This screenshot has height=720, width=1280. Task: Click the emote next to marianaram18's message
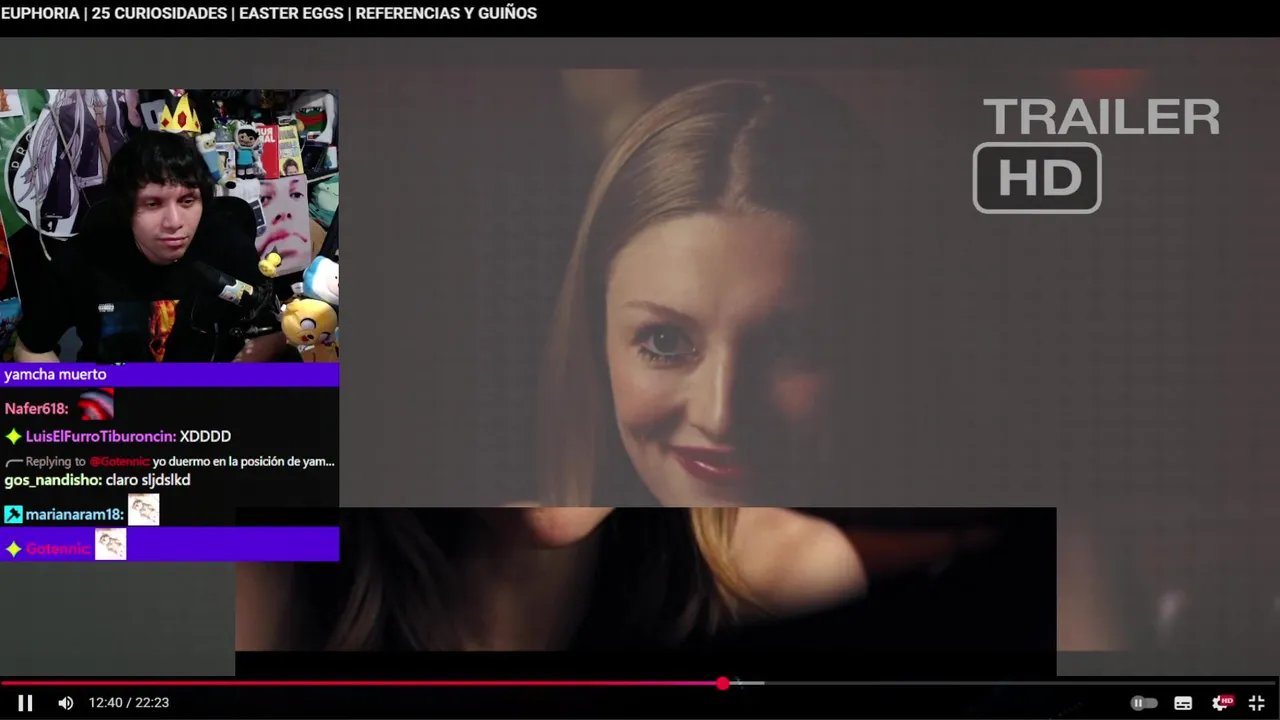(143, 509)
